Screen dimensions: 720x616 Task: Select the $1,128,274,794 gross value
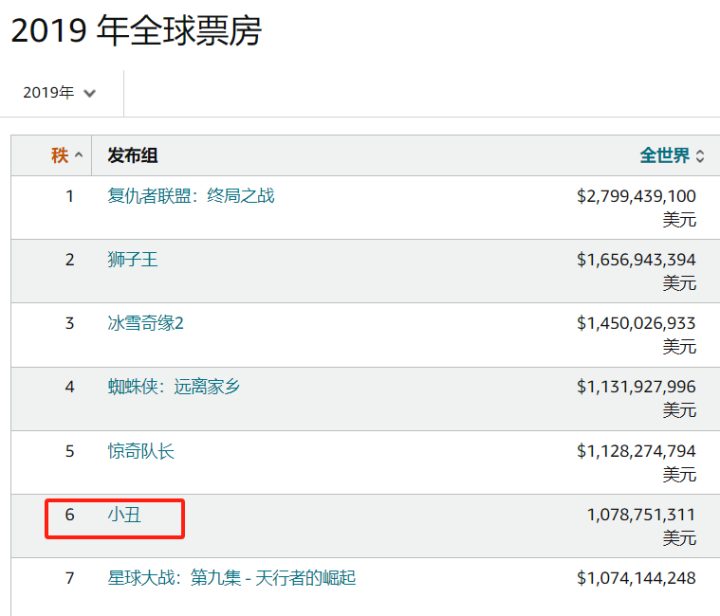tap(636, 451)
